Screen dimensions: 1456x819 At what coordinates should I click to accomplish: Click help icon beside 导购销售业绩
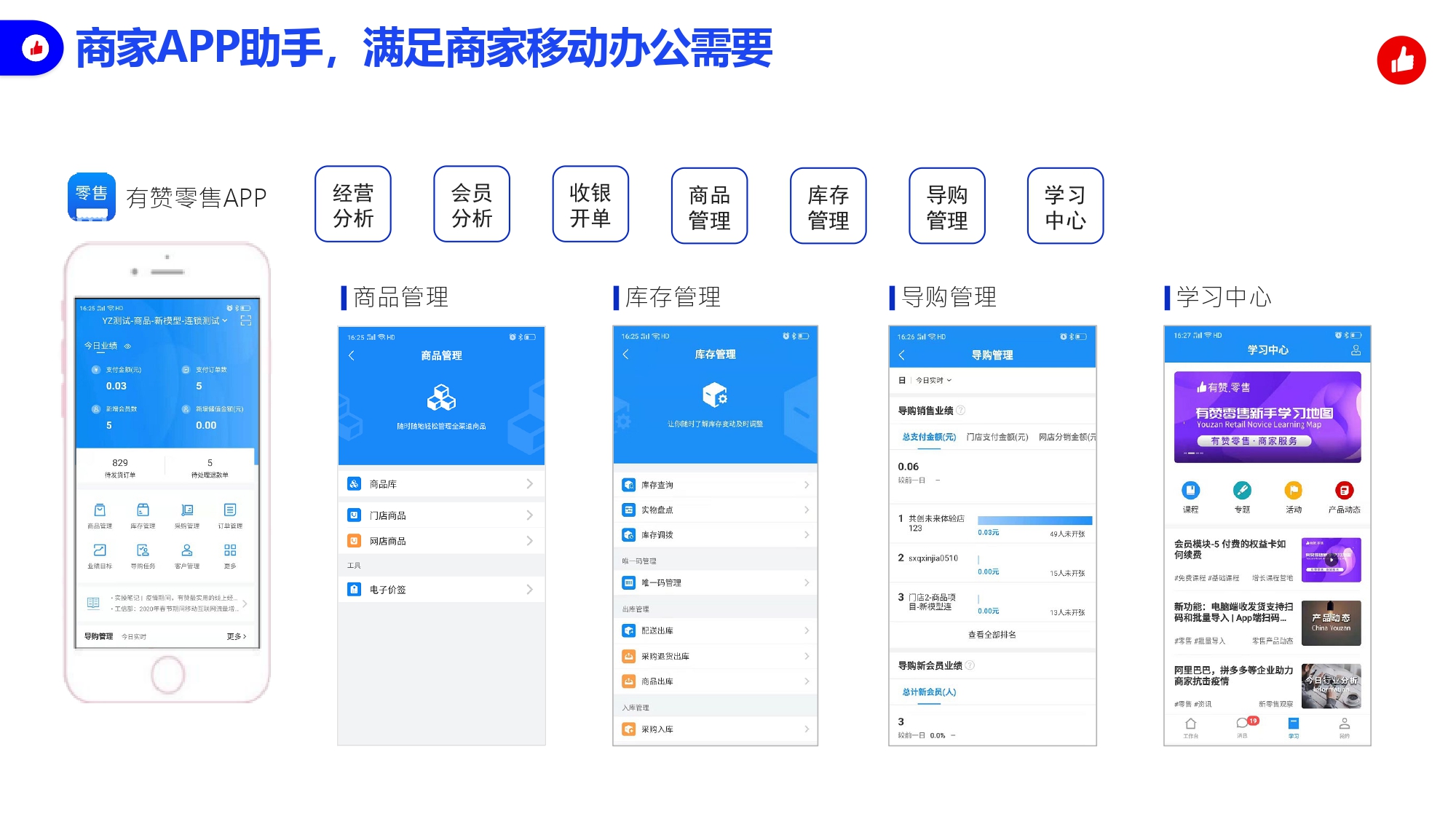point(960,411)
